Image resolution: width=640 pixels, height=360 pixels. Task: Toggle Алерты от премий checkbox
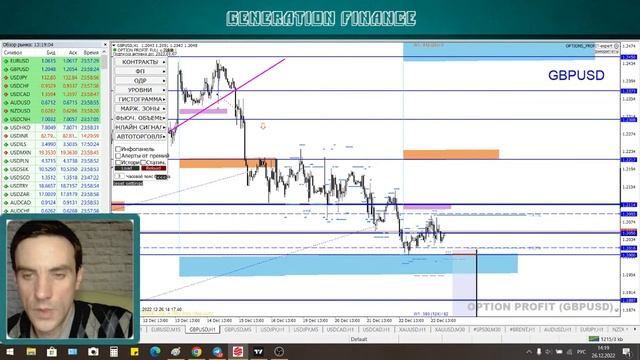point(118,156)
